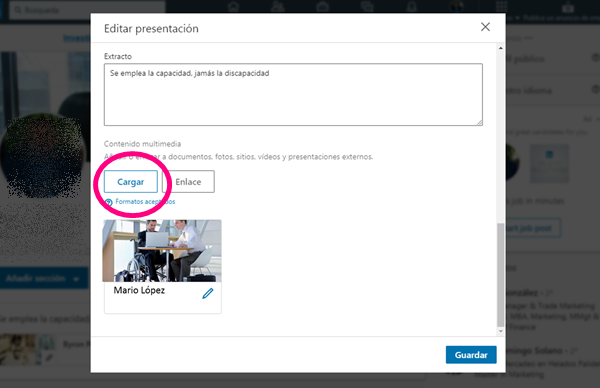Click the dialog scrollbar down arrow

point(501,331)
